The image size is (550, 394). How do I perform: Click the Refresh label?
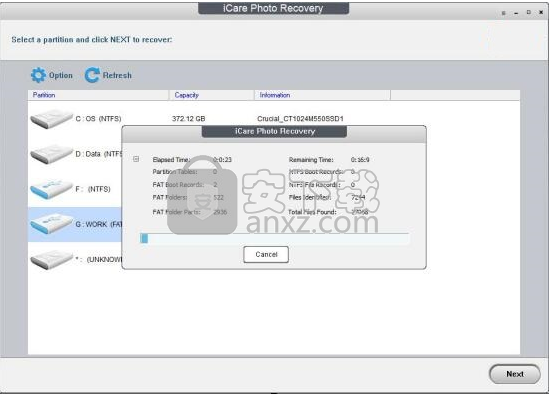pyautogui.click(x=117, y=75)
